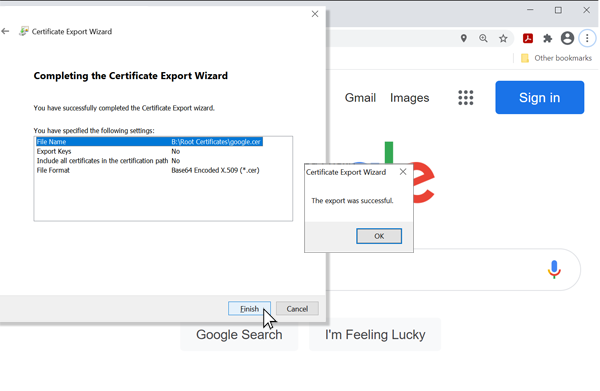Click the Cancel button in the wizard
Screen dimensions: 600x391
297,309
